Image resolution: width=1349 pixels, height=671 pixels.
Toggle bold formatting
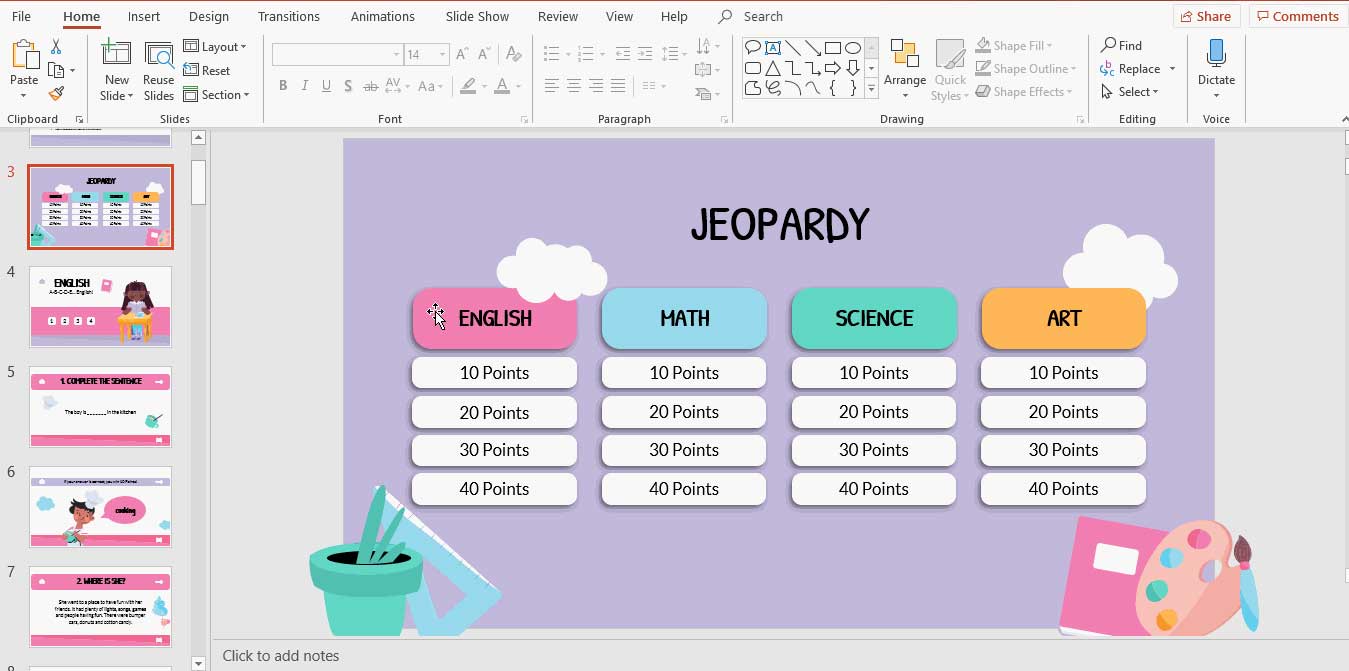(283, 86)
